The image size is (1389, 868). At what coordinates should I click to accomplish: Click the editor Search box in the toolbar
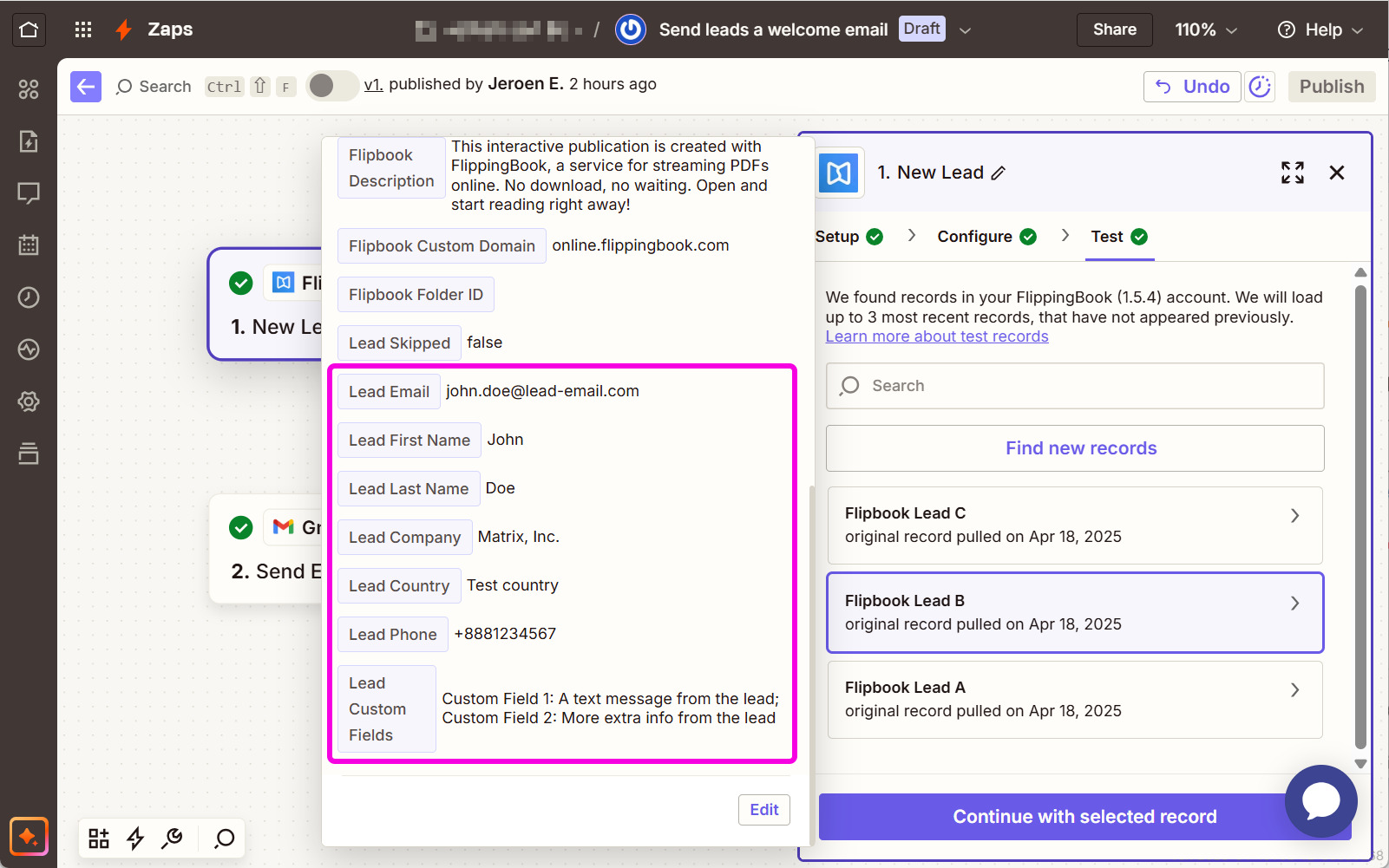(x=206, y=87)
